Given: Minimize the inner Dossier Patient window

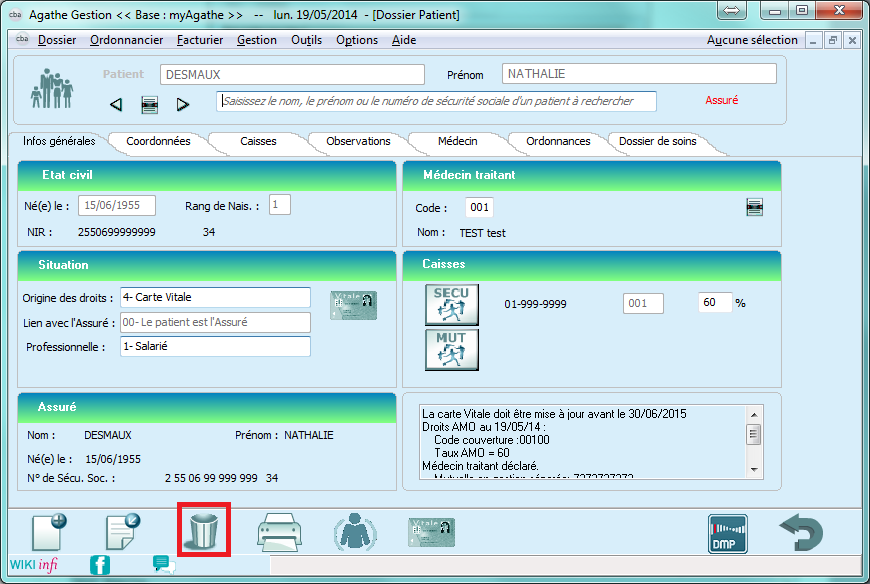Looking at the screenshot, I should [813, 40].
